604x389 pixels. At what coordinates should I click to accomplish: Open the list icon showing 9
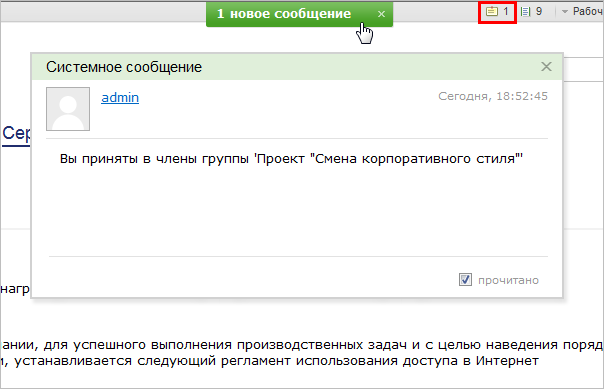(x=531, y=12)
